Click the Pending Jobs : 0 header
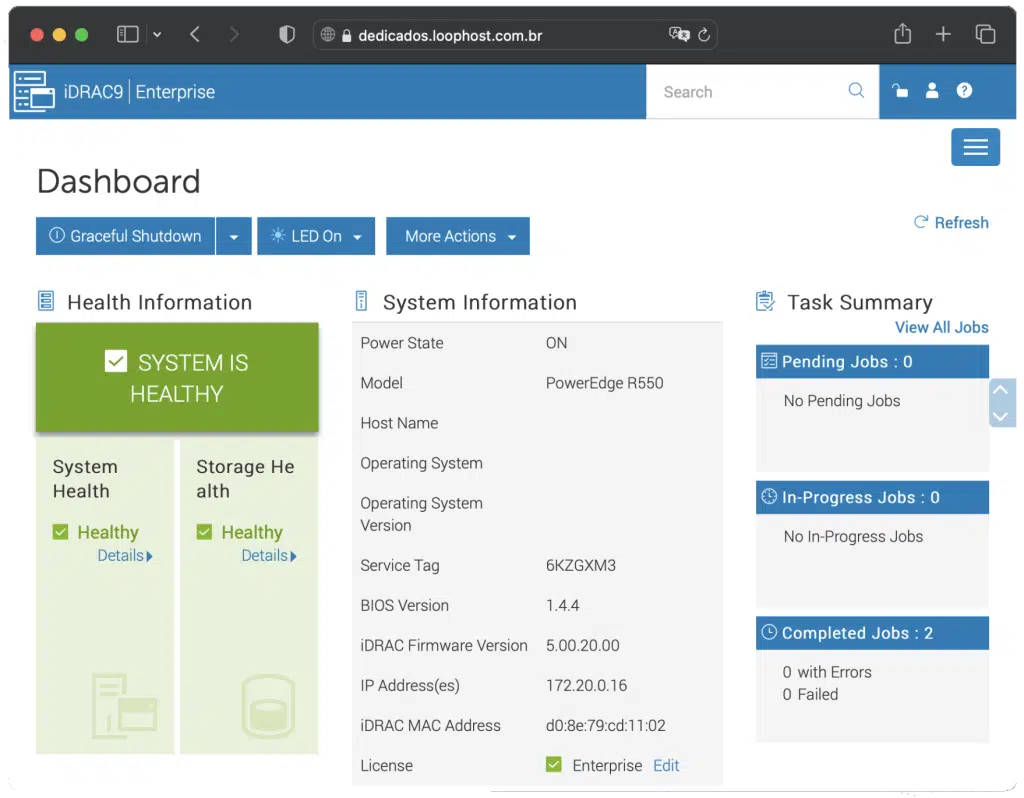This screenshot has height=798, width=1024. click(x=872, y=362)
